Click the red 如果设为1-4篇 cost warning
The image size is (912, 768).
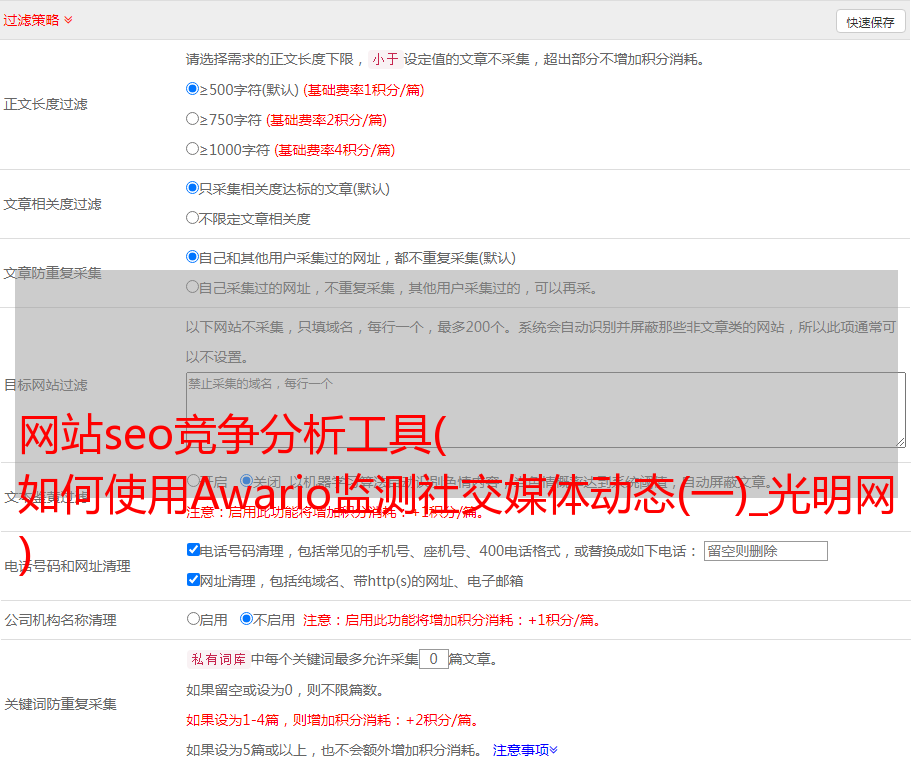(x=332, y=720)
